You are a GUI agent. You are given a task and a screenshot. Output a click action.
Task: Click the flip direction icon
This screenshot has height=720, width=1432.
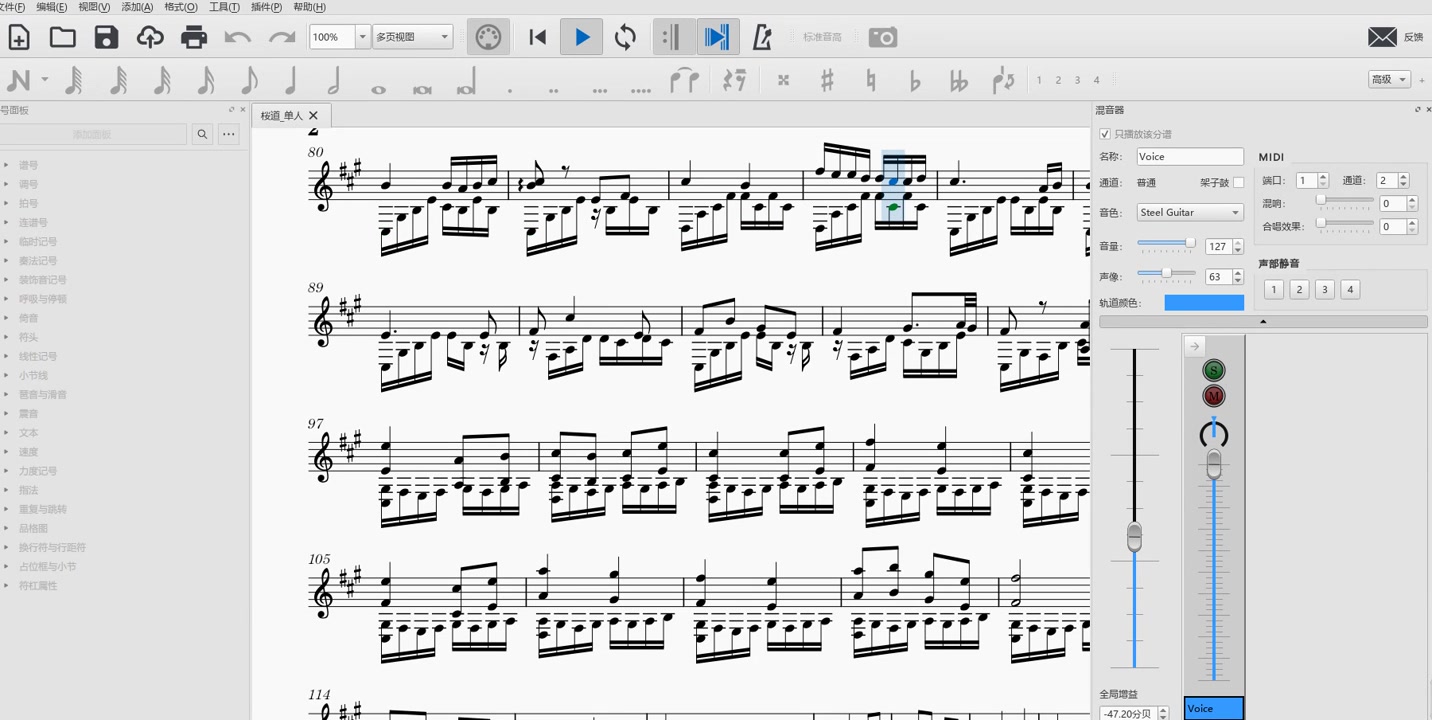coord(1003,80)
